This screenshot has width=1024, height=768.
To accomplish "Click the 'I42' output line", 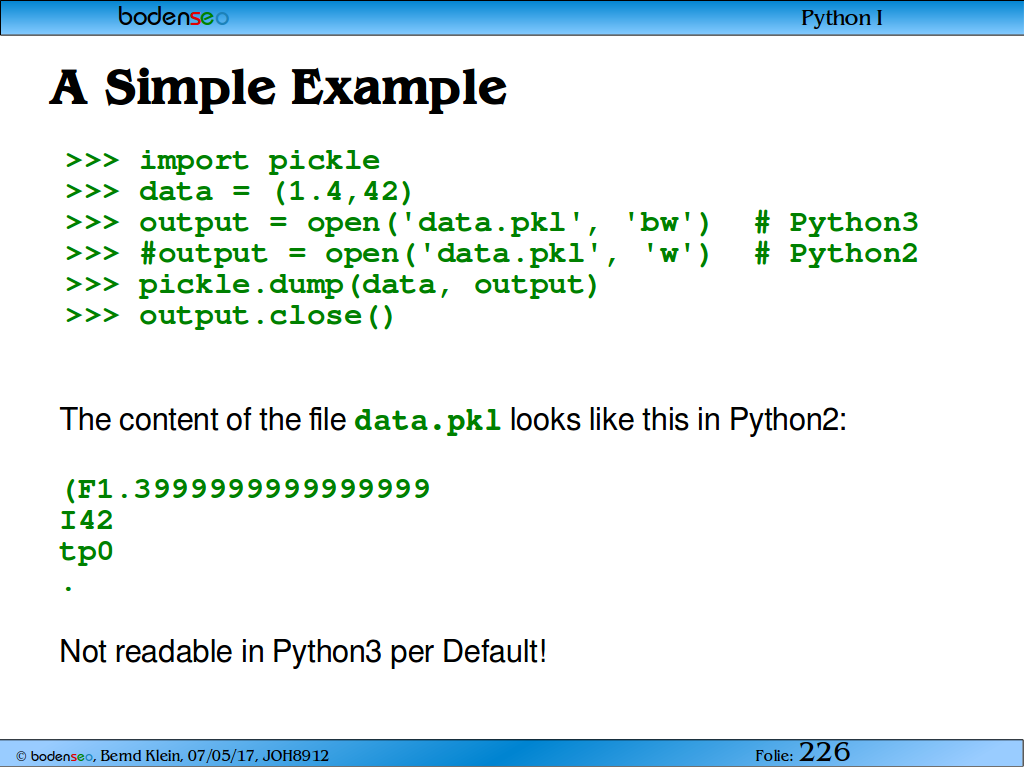I will tap(86, 521).
